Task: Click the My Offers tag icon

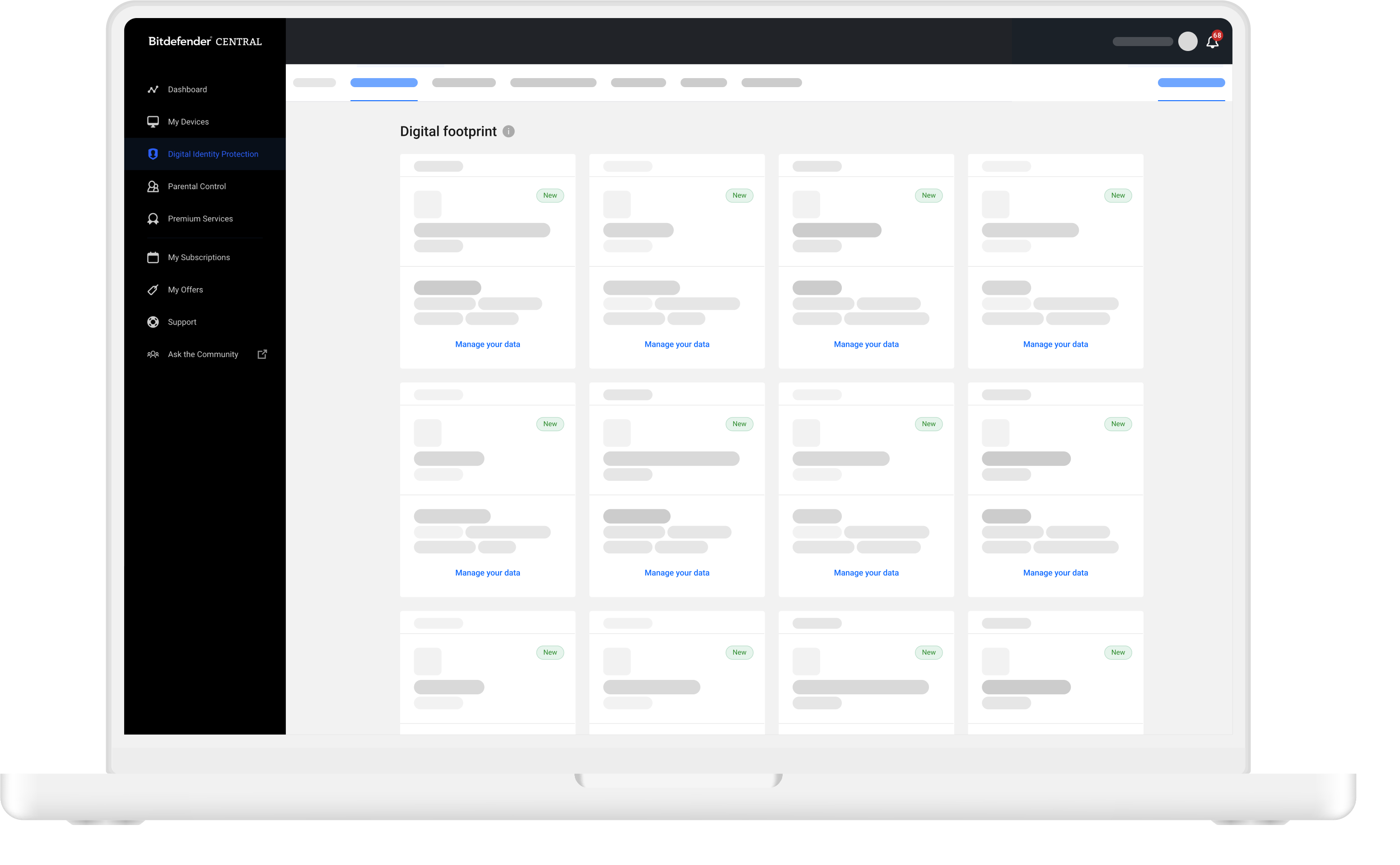Action: click(x=153, y=289)
